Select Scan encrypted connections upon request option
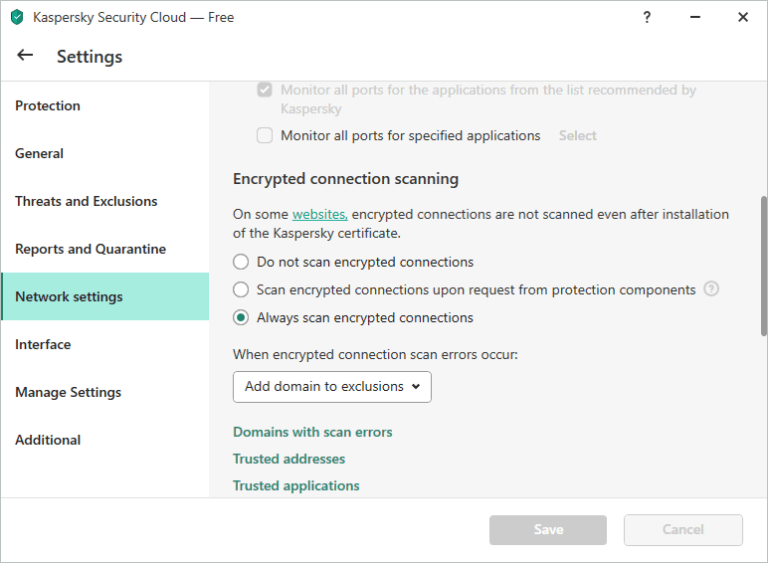The image size is (768, 563). [x=240, y=290]
